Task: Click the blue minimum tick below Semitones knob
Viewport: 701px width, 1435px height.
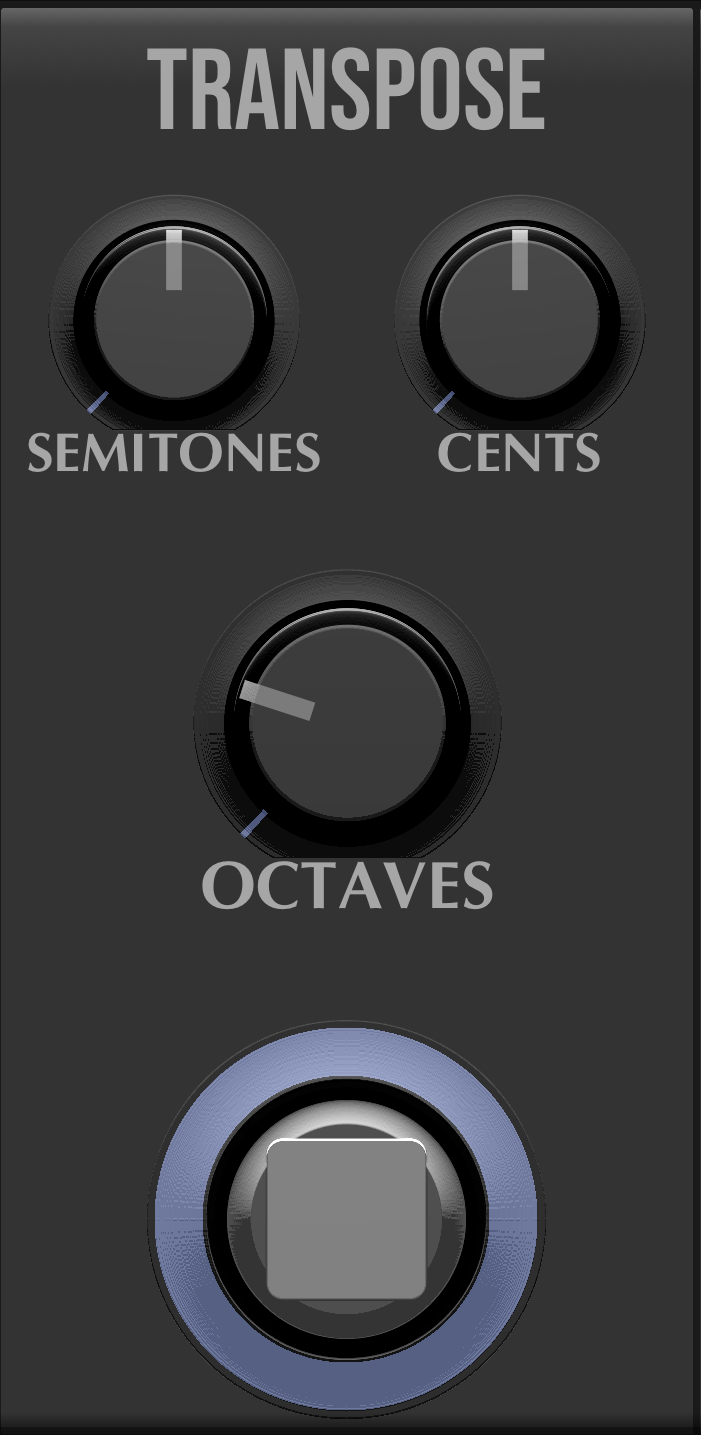Action: tap(97, 402)
